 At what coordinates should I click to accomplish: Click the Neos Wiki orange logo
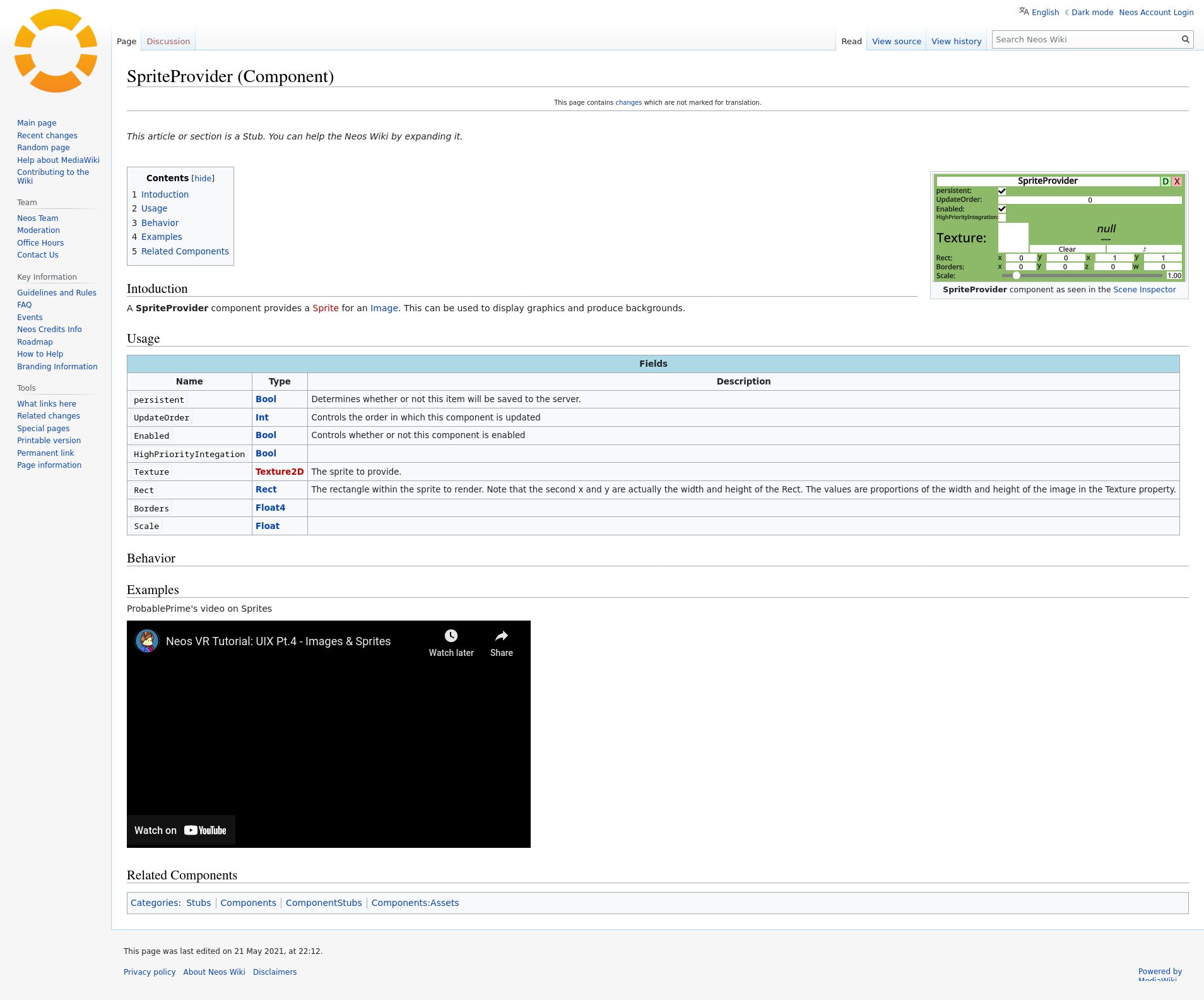[56, 51]
